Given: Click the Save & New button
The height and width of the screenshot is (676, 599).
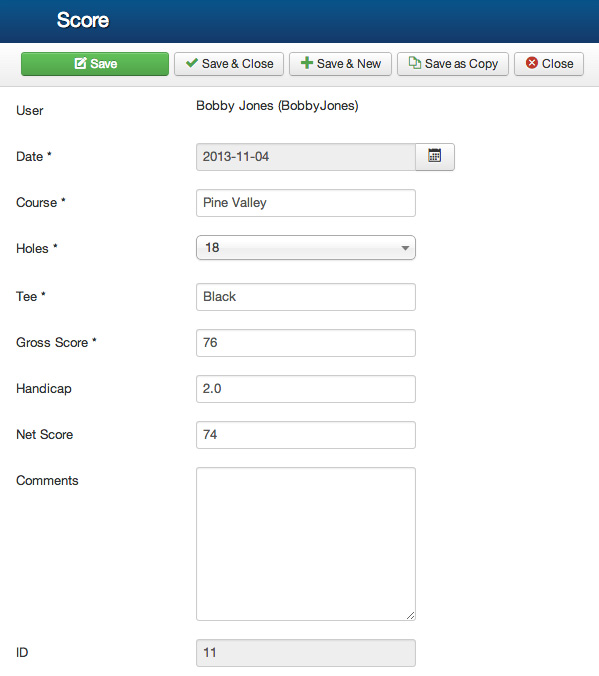Looking at the screenshot, I should 340,64.
